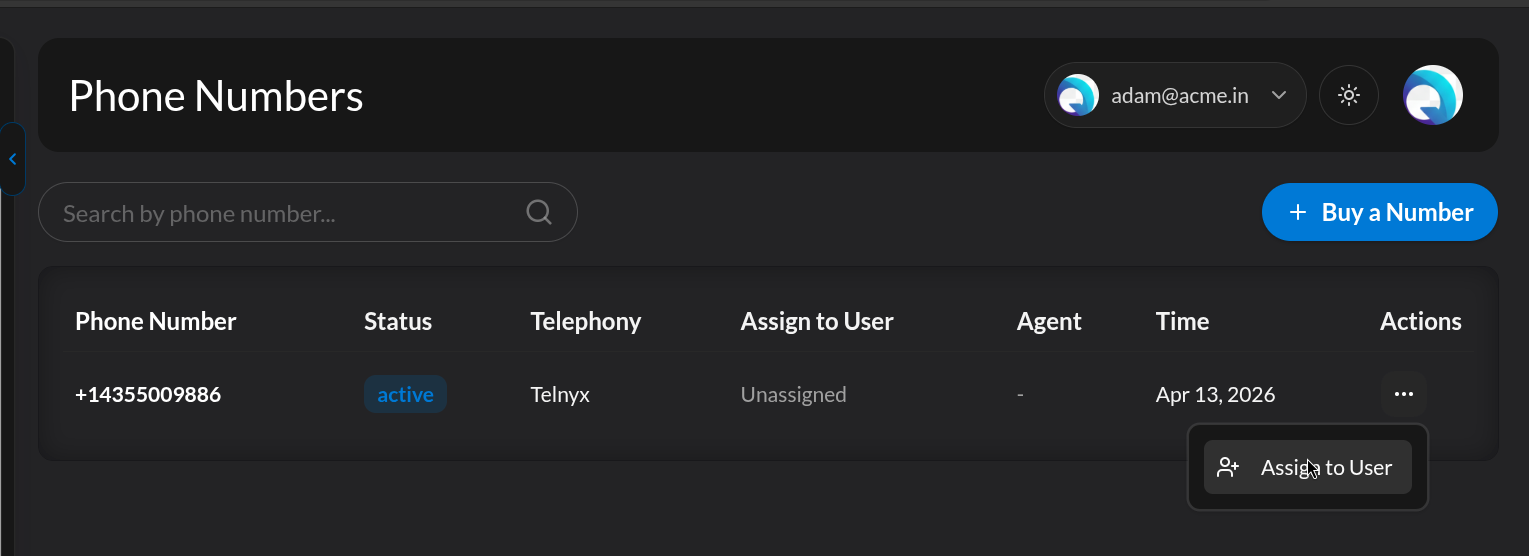Click the Time column header

(x=1182, y=321)
